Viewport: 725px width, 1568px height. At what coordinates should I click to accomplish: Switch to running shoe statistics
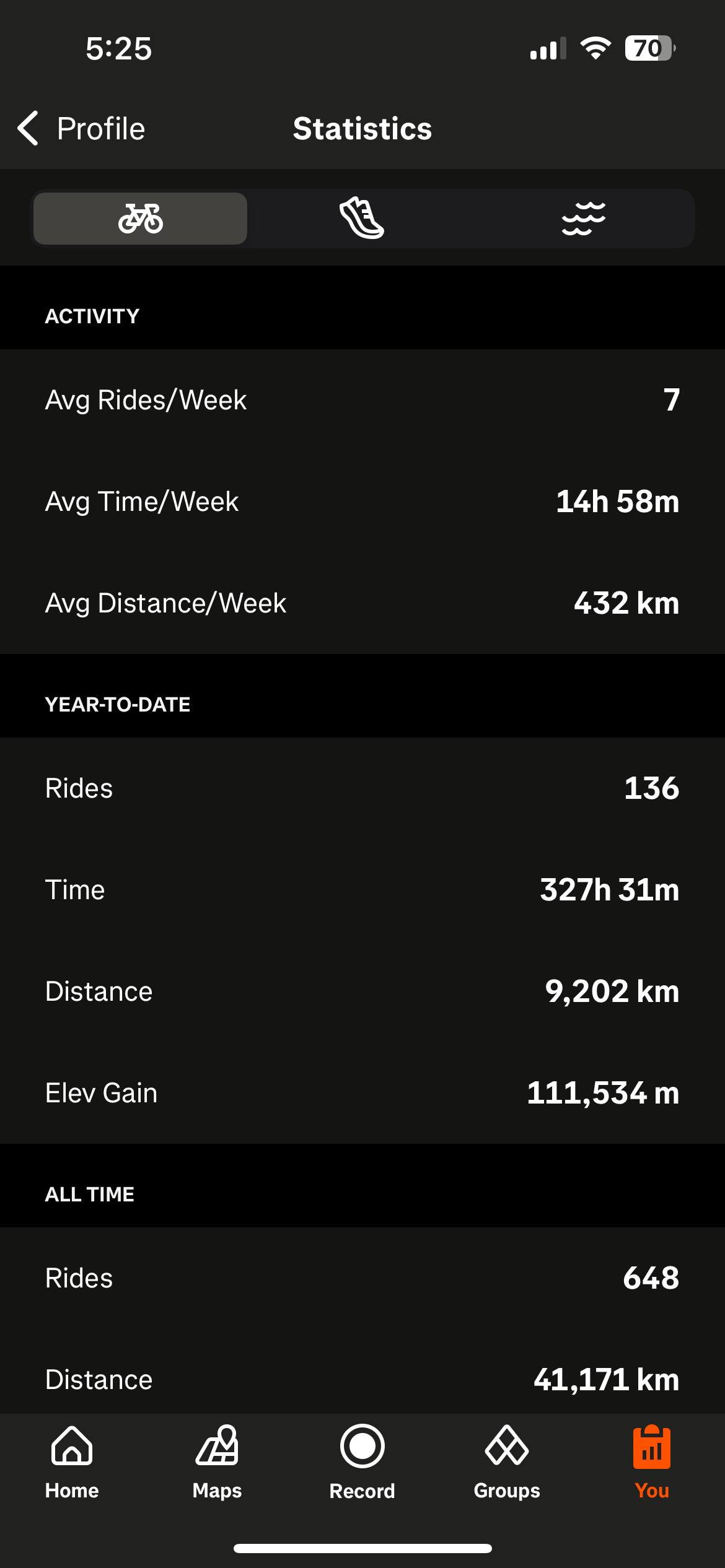(362, 219)
